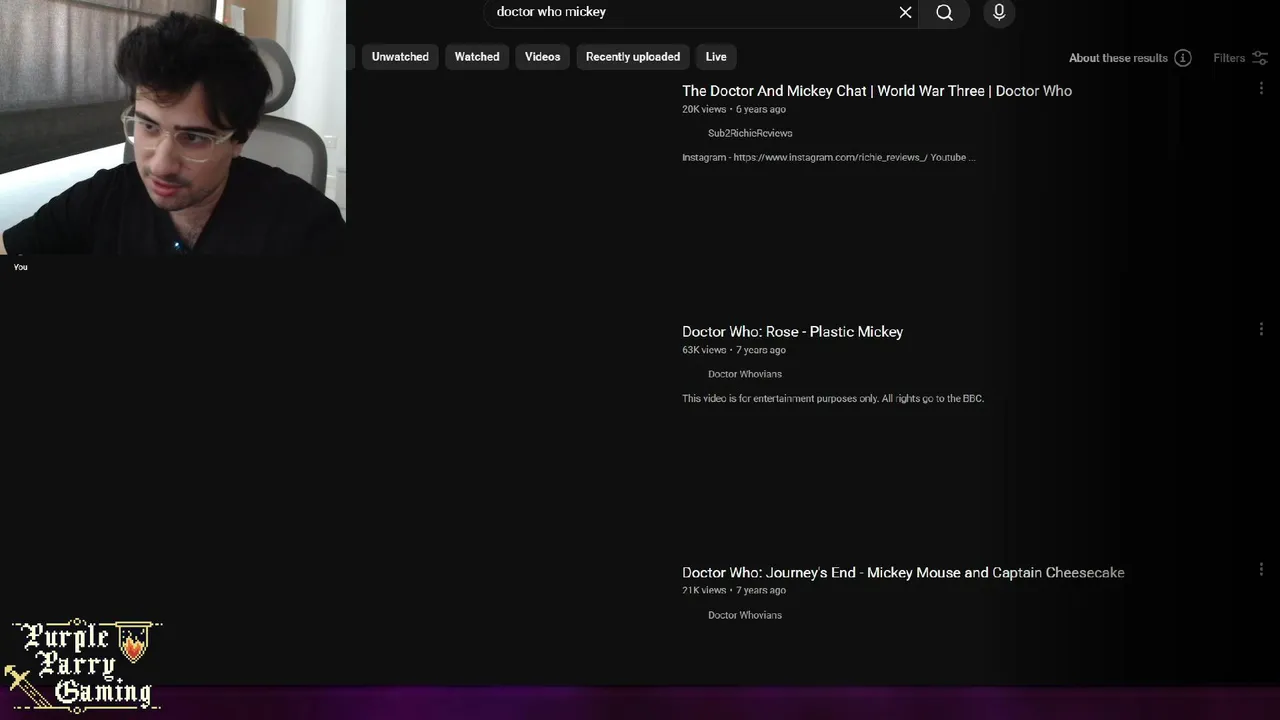Image resolution: width=1280 pixels, height=720 pixels.
Task: Open Journey's End Mickey Mouse video title
Action: coord(903,573)
